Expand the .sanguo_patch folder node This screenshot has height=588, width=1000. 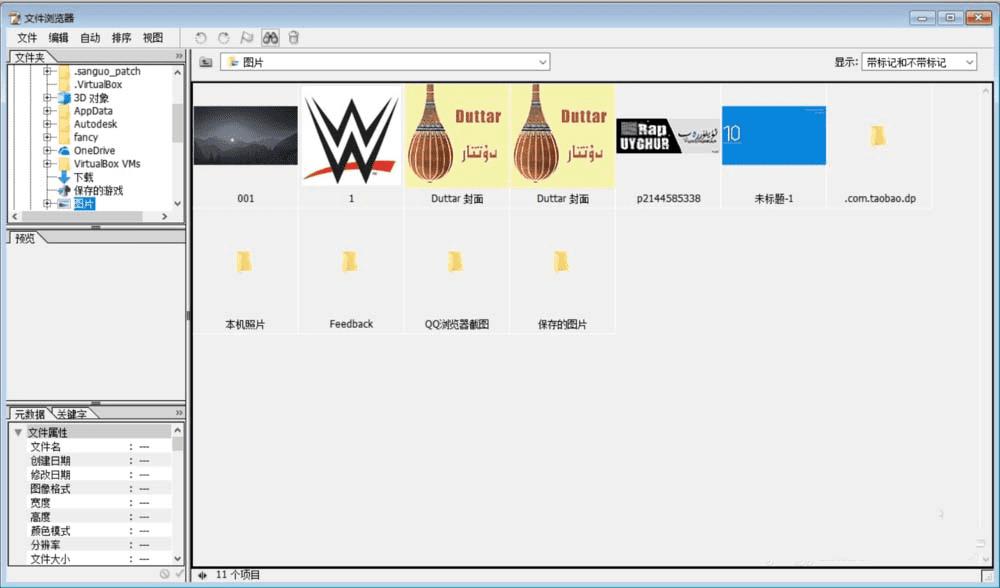[x=47, y=71]
